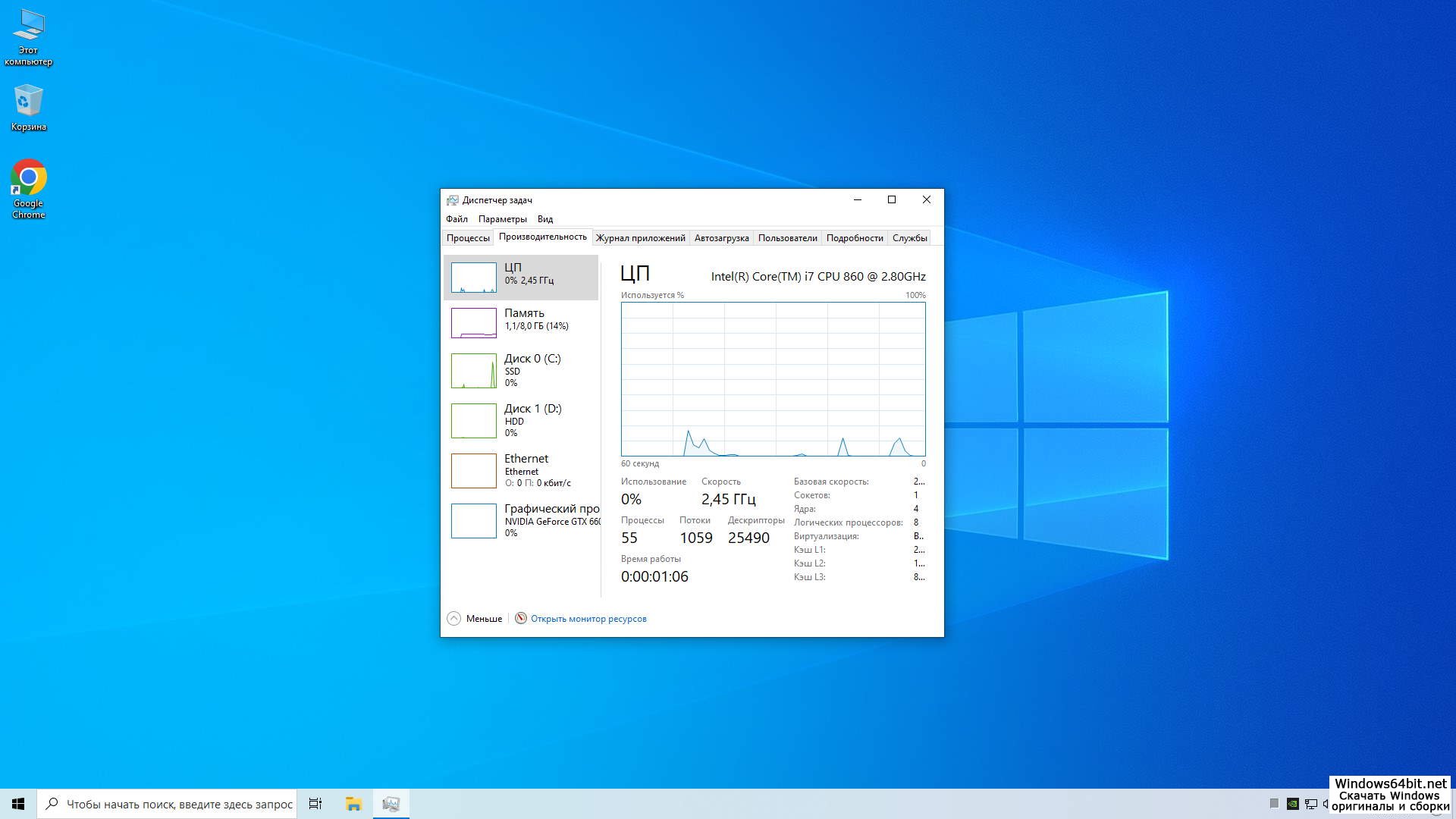
Task: Select the NVIDIA GeForce GPU graph item
Action: 474,520
